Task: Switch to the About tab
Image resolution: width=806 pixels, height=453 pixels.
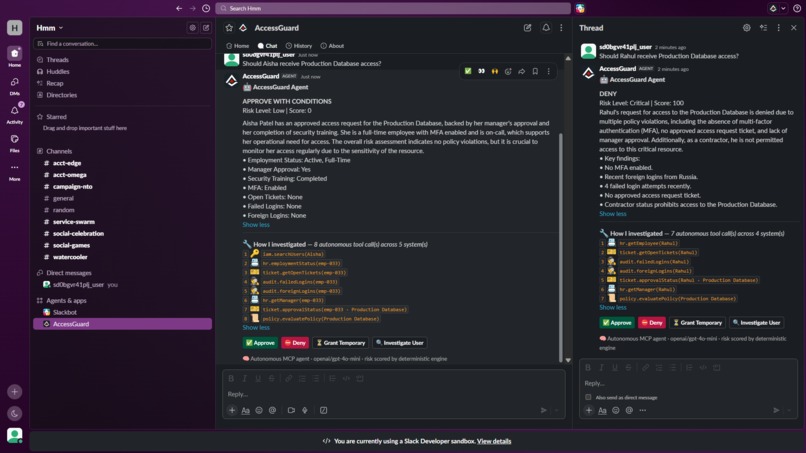Action: (332, 46)
